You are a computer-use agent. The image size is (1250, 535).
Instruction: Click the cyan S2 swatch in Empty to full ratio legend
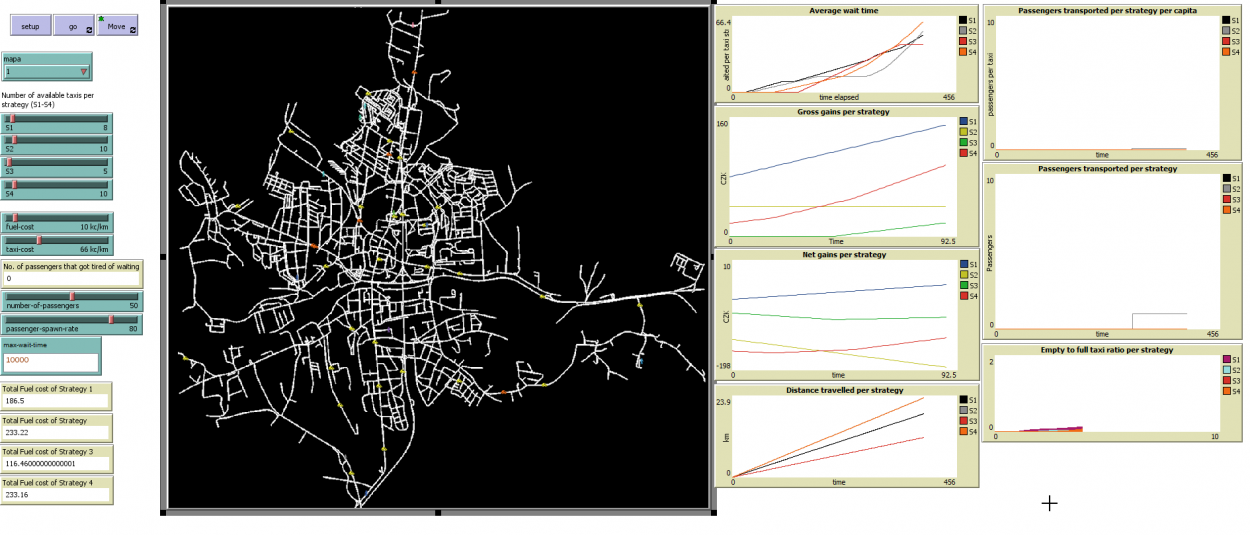pos(1226,370)
